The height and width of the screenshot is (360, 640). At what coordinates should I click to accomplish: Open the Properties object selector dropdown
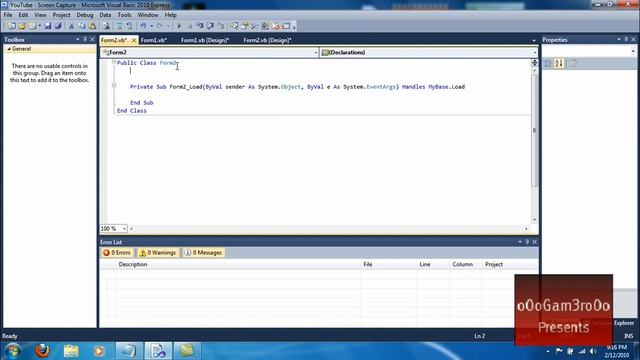tap(633, 51)
